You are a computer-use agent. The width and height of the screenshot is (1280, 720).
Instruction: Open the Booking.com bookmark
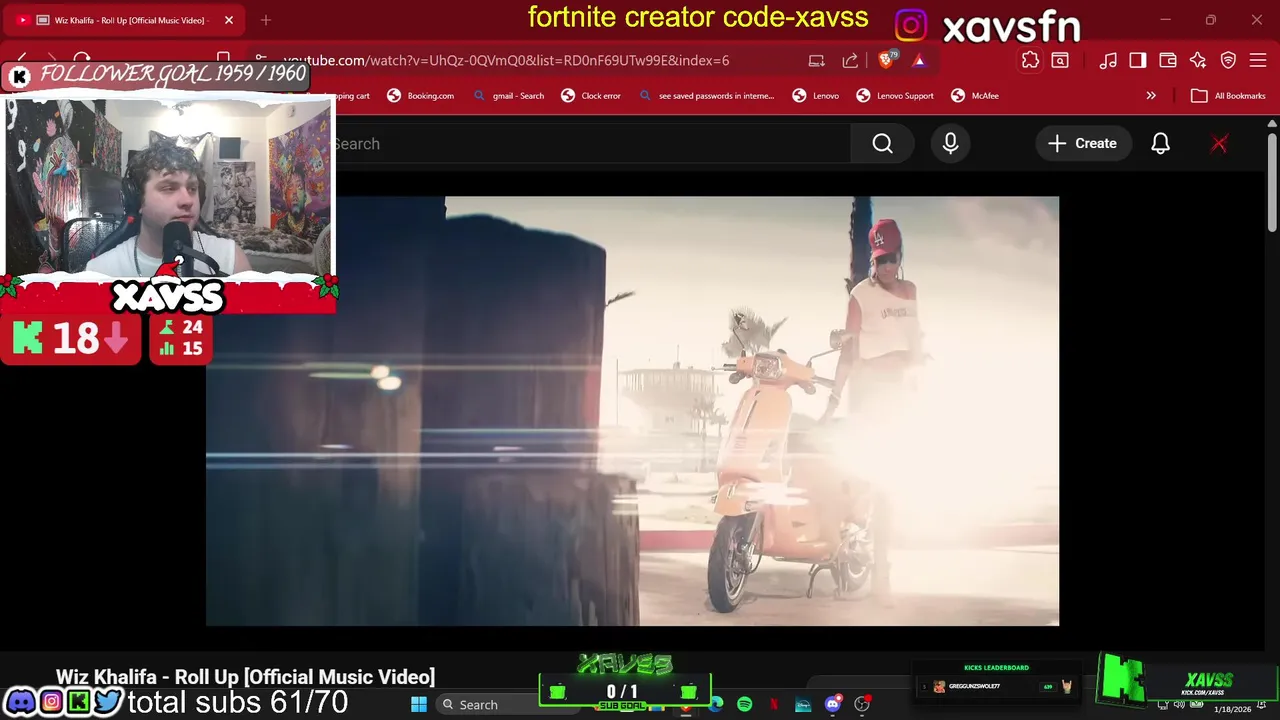[x=421, y=96]
